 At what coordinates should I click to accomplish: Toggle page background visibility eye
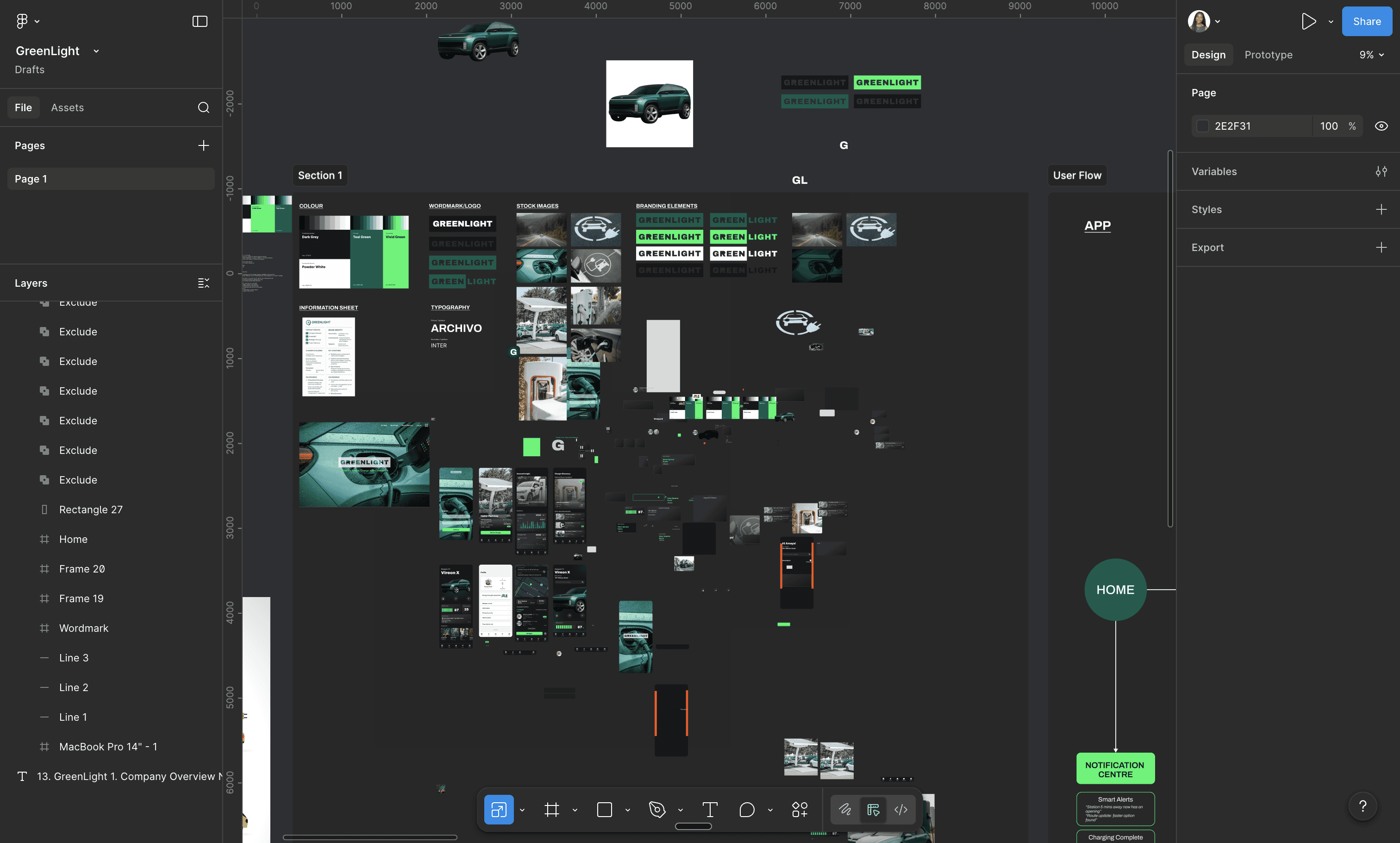click(1381, 126)
